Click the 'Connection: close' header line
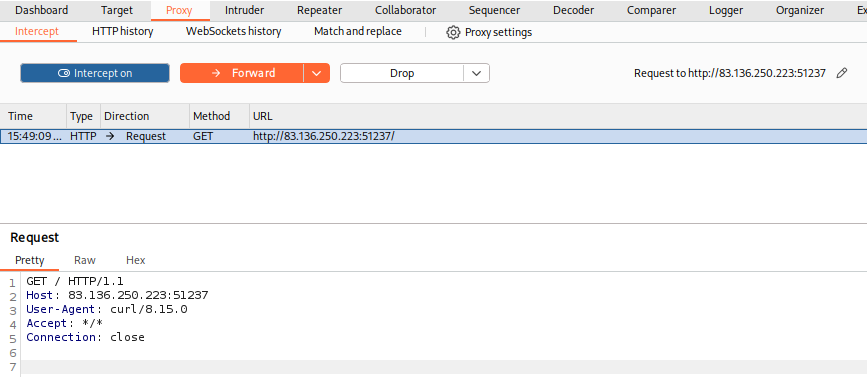Image resolution: width=867 pixels, height=377 pixels. tap(85, 337)
